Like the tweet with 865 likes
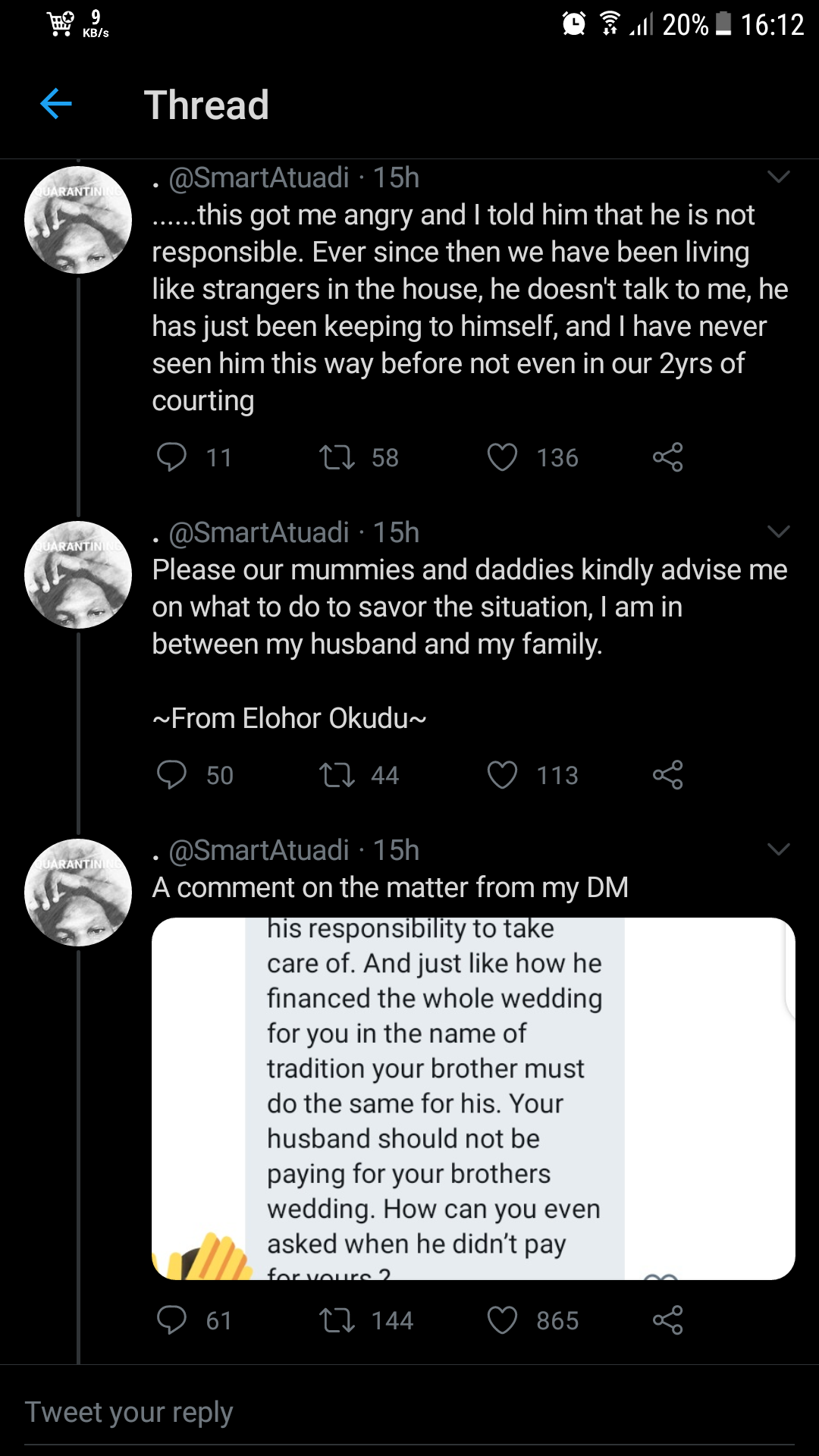This screenshot has width=819, height=1456. pos(502,1320)
